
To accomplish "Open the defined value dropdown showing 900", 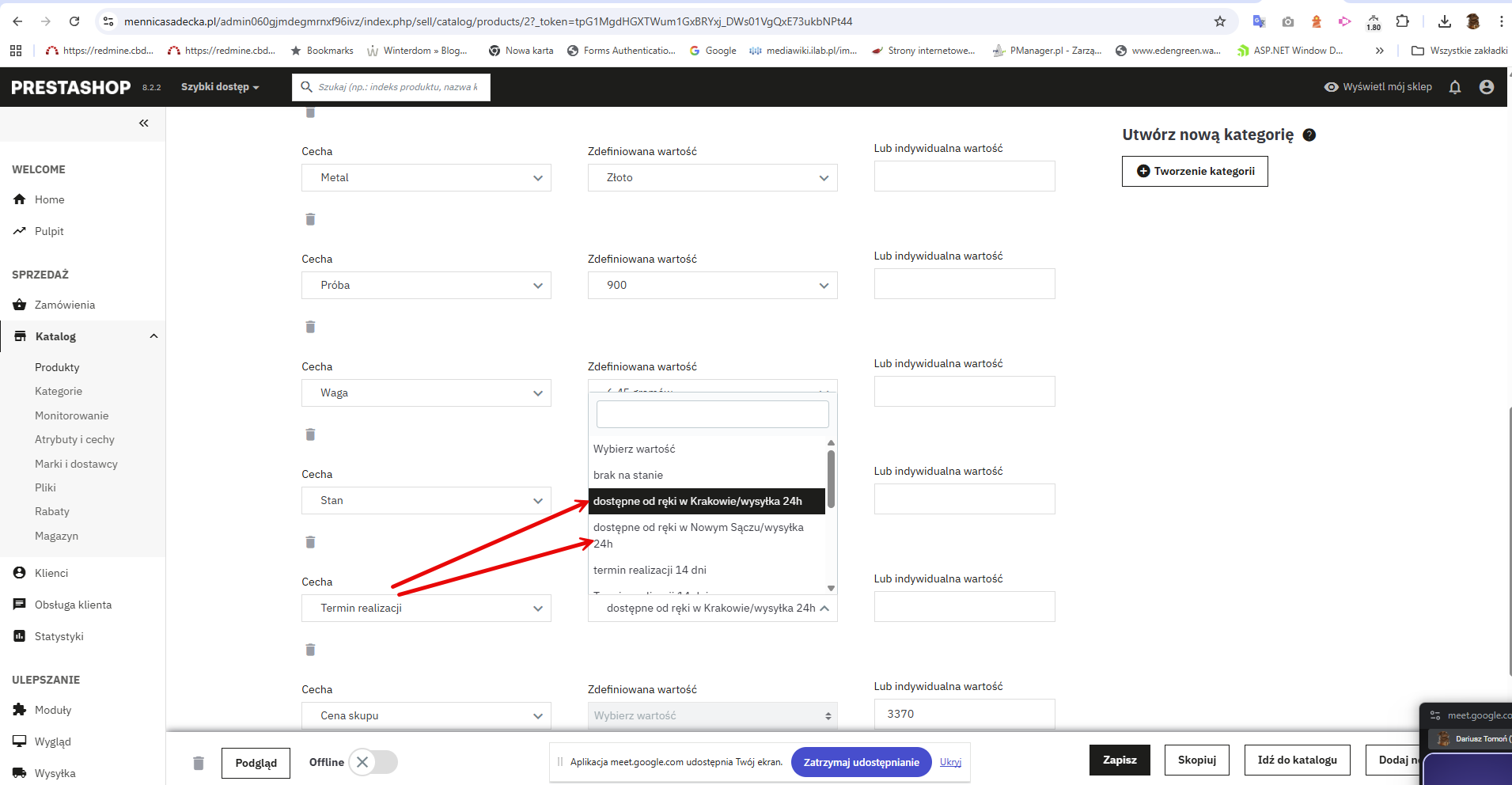I will (x=712, y=285).
